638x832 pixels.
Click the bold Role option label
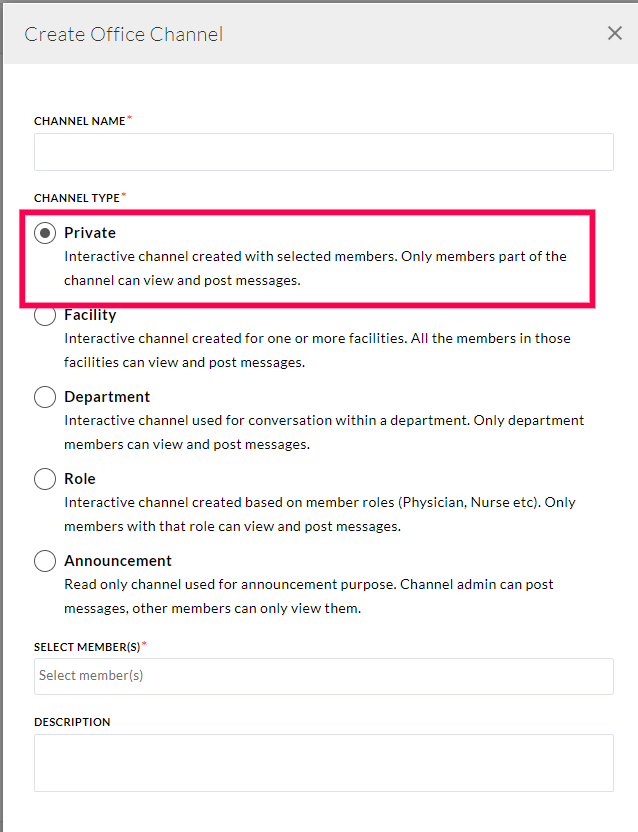80,479
